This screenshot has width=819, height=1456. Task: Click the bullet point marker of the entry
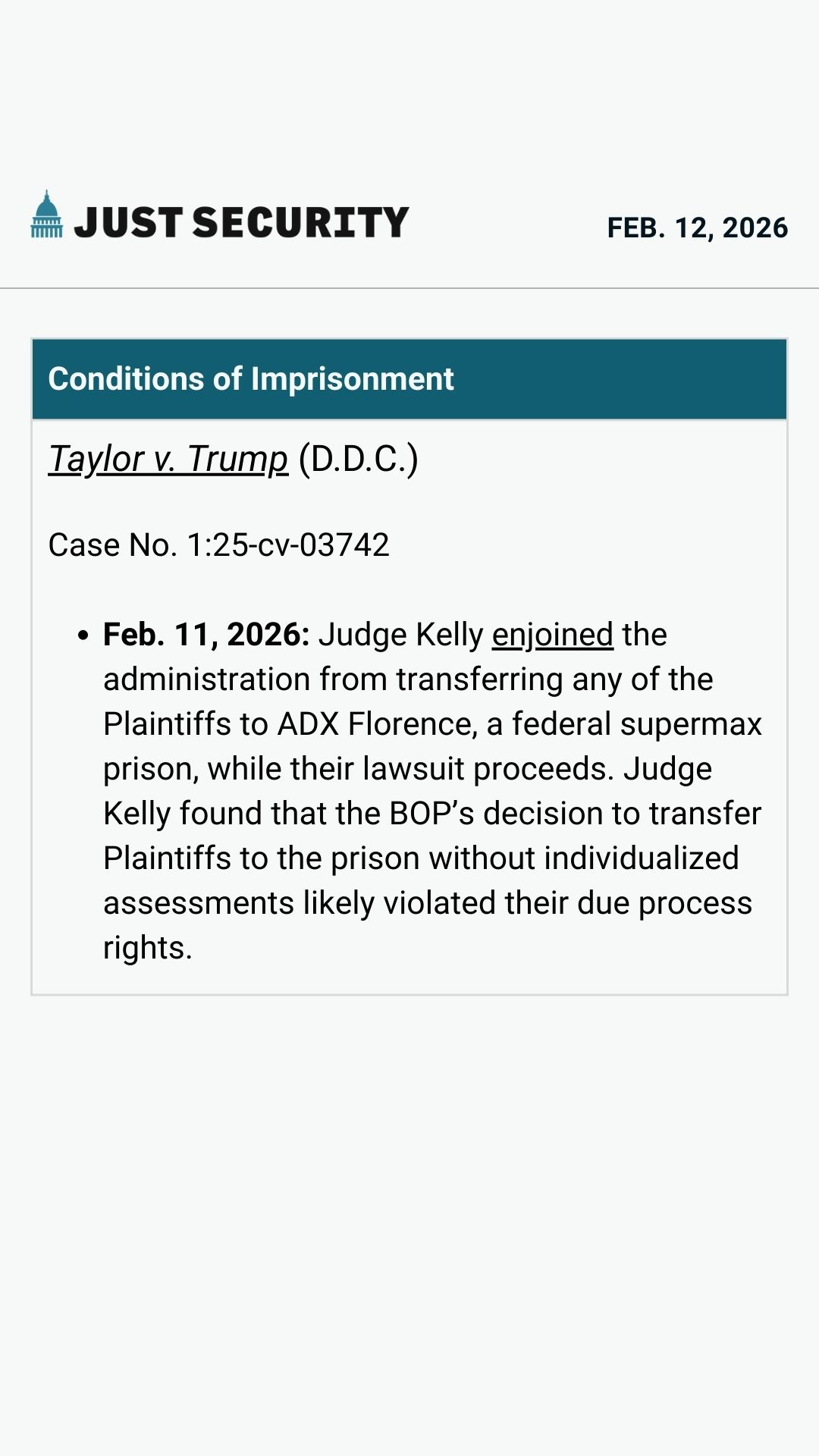click(83, 635)
